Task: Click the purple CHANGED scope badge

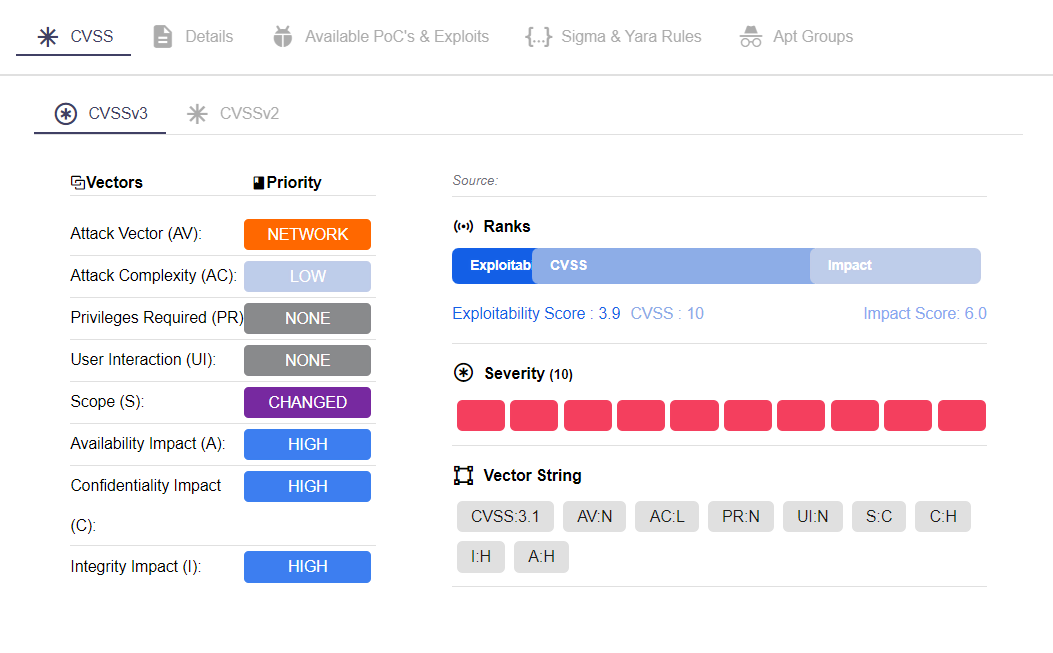Action: [308, 402]
